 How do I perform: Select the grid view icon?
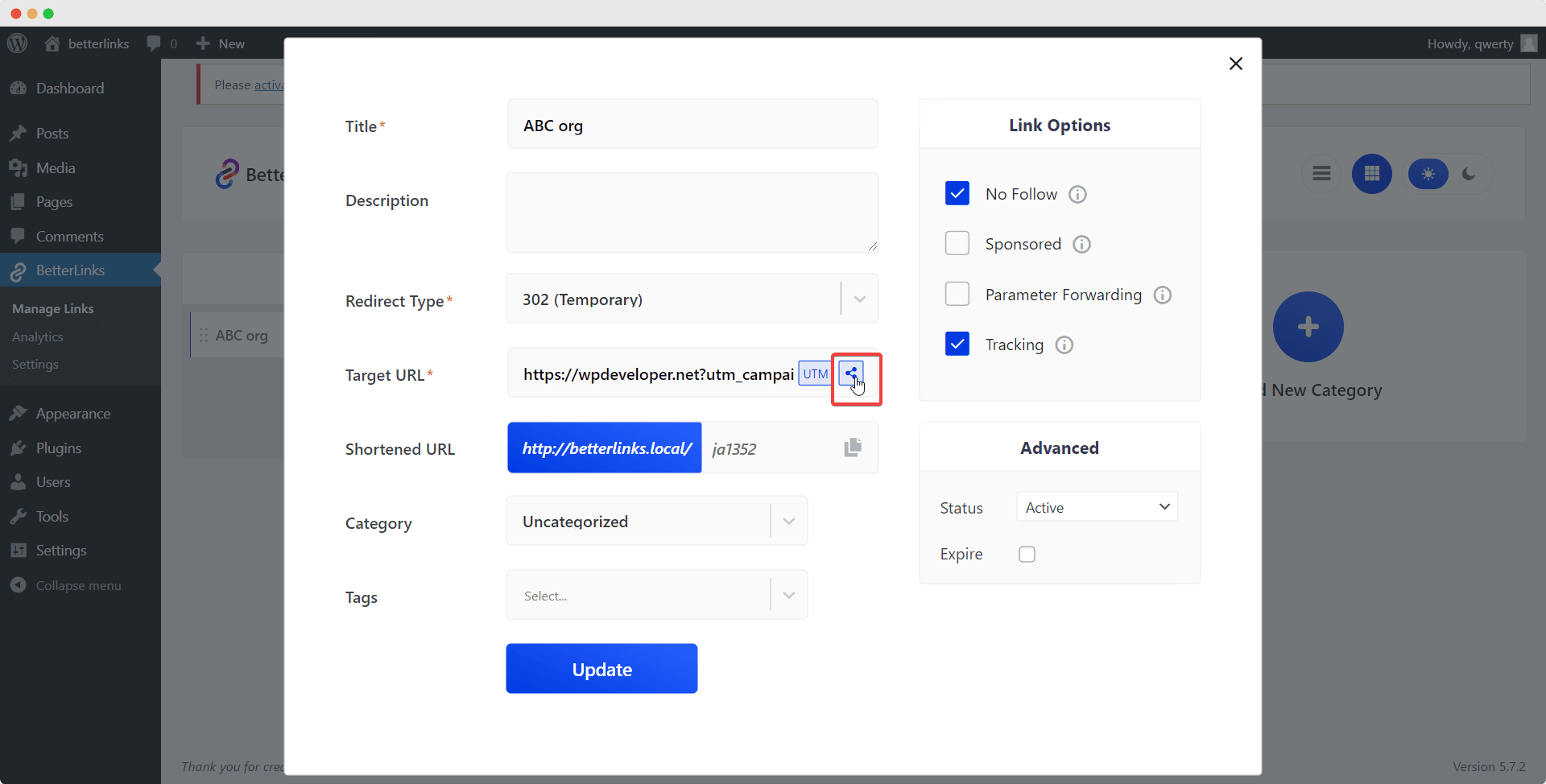tap(1372, 173)
